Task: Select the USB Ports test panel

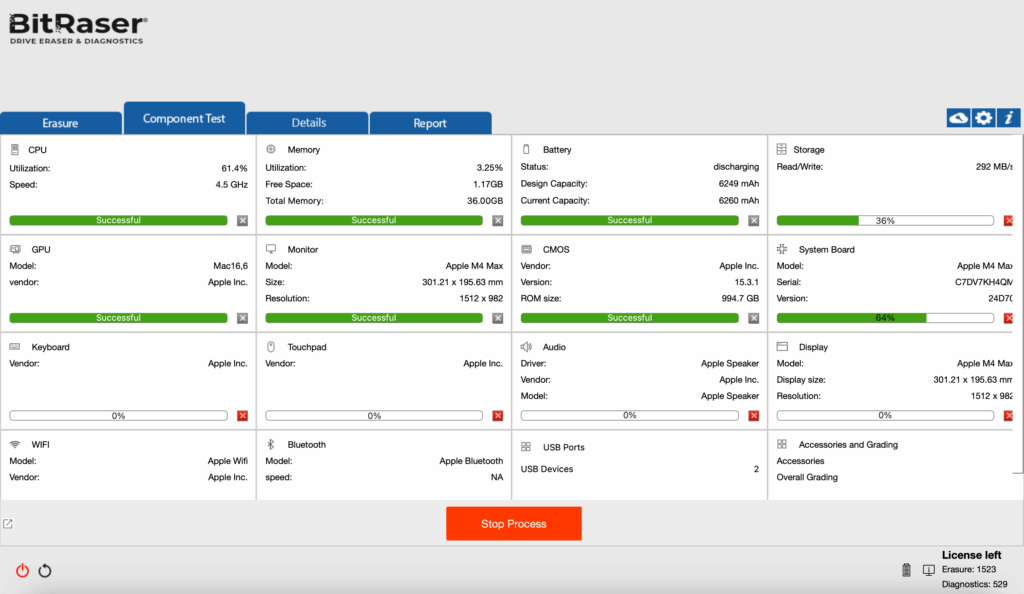Action: (x=638, y=464)
